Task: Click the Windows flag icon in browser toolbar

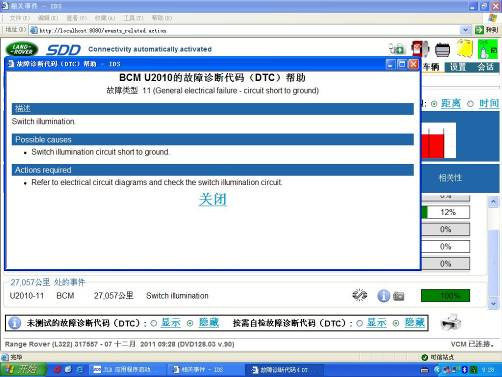Action: tap(493, 17)
